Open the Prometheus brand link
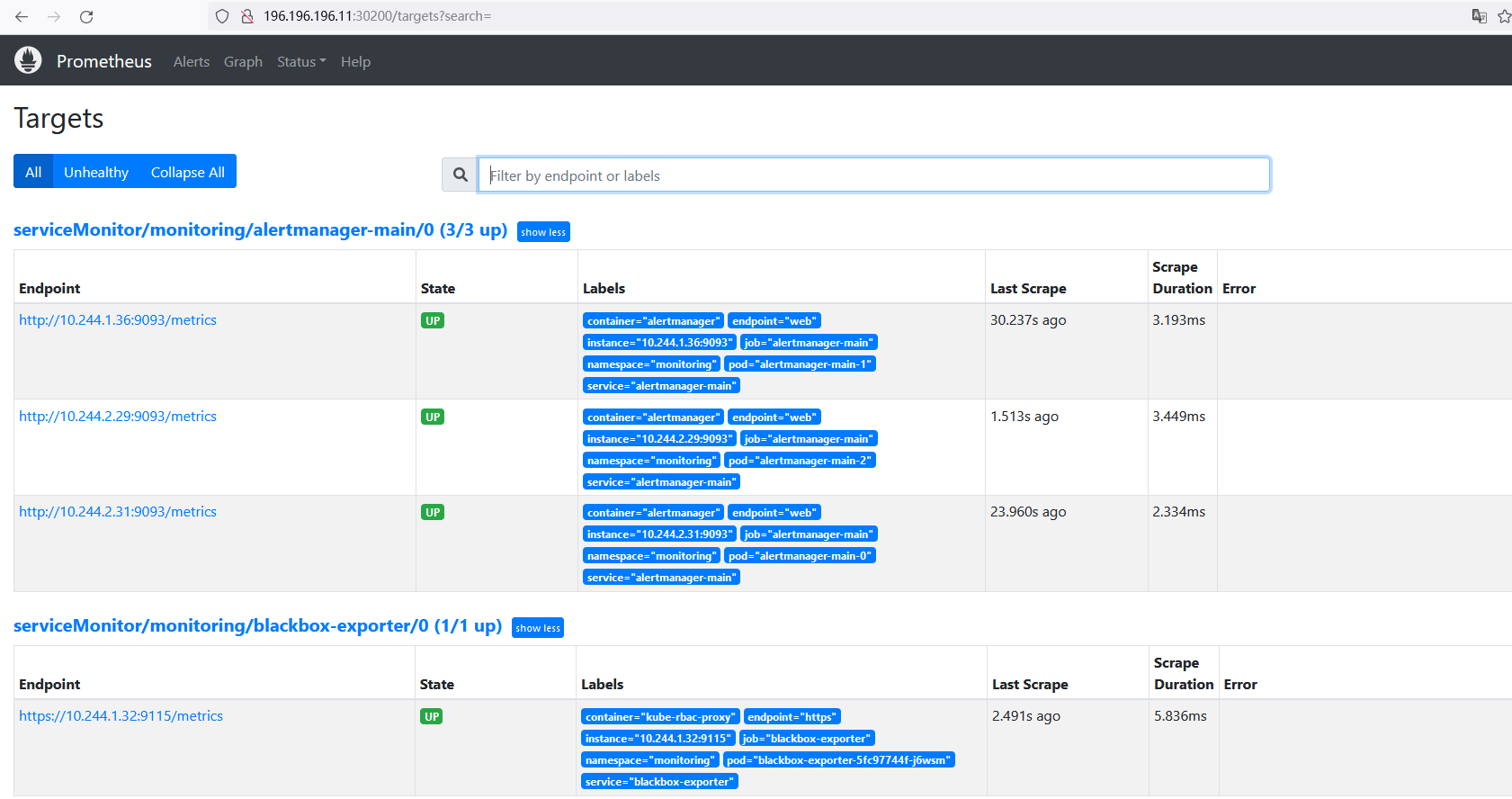1512x799 pixels. coord(104,61)
